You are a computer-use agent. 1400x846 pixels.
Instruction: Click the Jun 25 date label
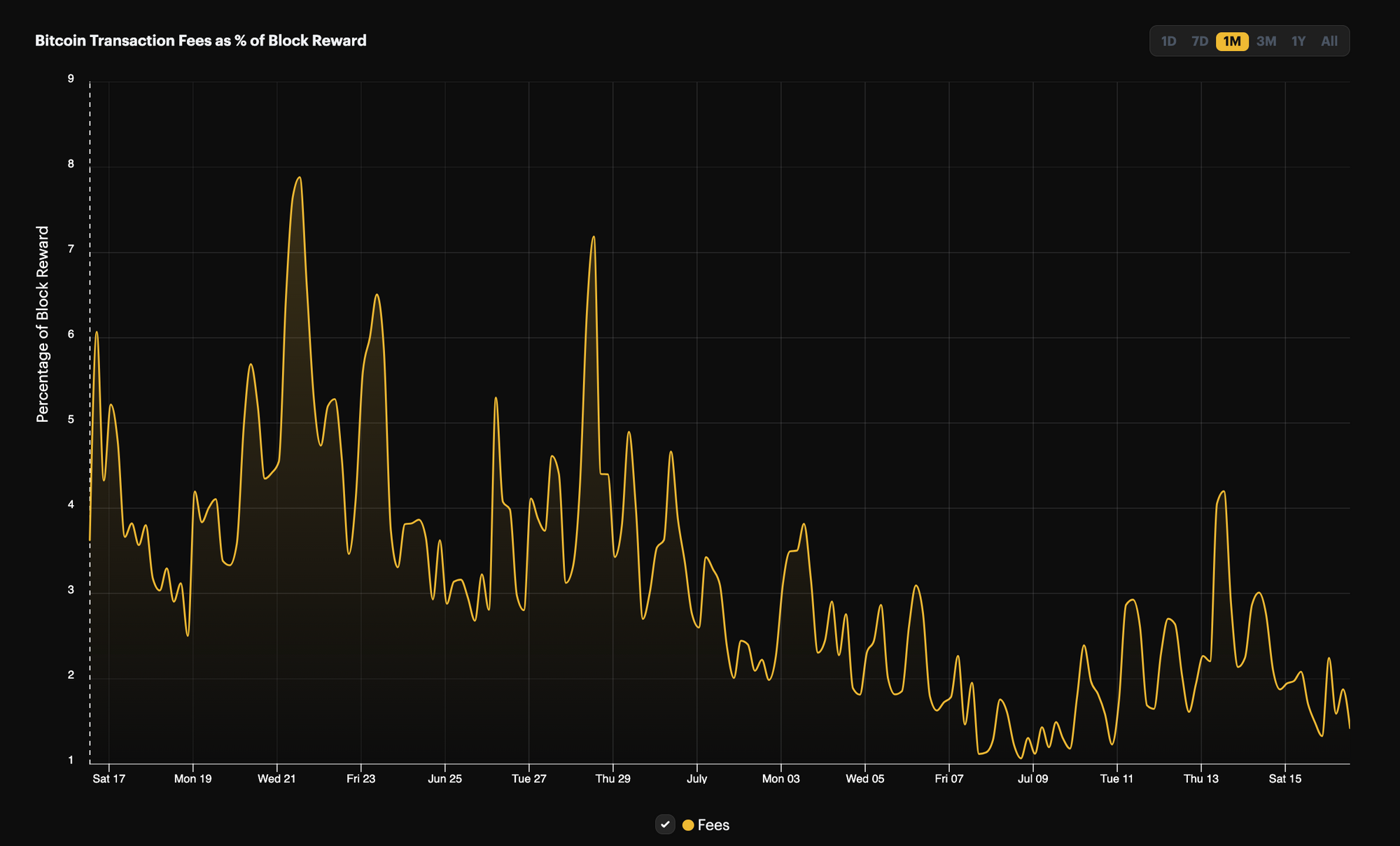(x=445, y=779)
